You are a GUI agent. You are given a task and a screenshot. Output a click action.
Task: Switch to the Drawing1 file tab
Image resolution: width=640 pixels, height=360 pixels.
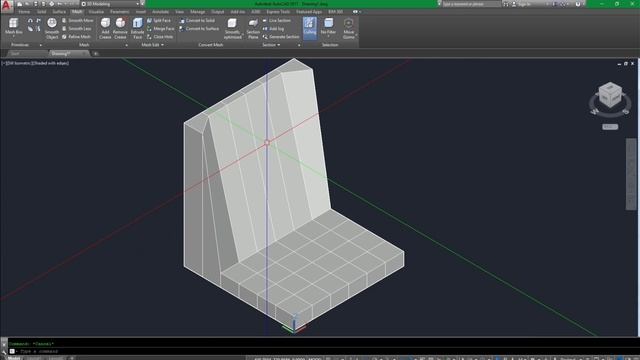click(x=69, y=53)
